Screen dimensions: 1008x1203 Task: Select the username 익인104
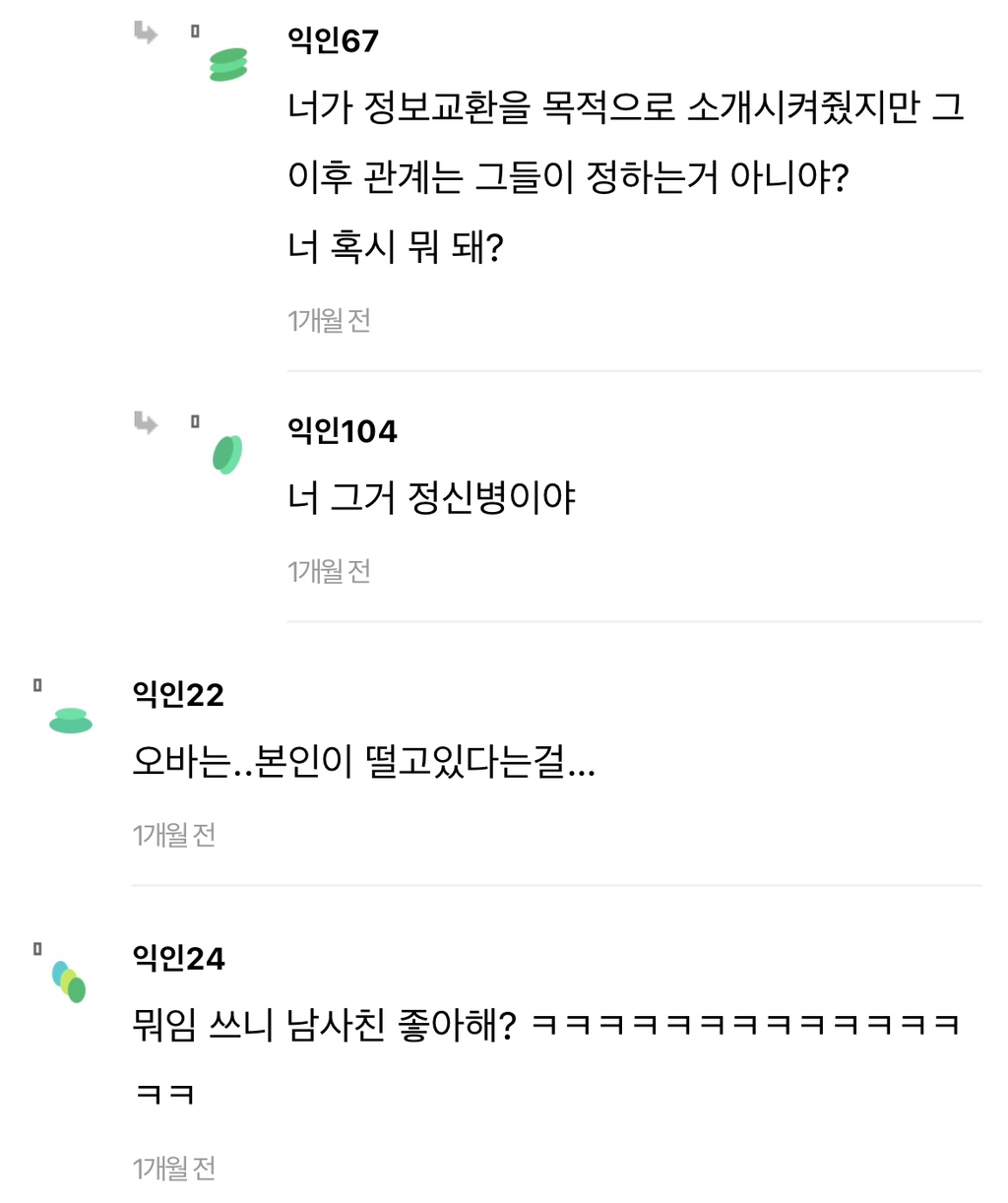(x=342, y=431)
